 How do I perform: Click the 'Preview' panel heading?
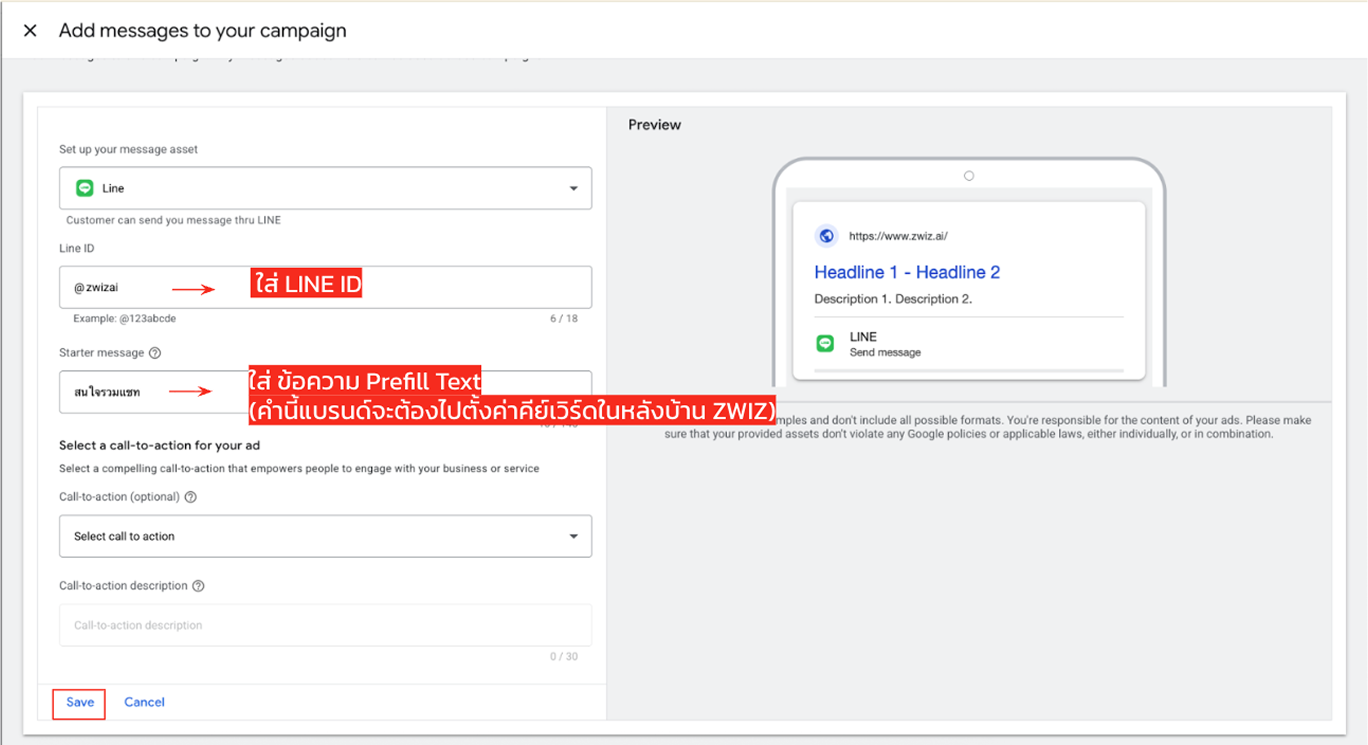pyautogui.click(x=654, y=125)
